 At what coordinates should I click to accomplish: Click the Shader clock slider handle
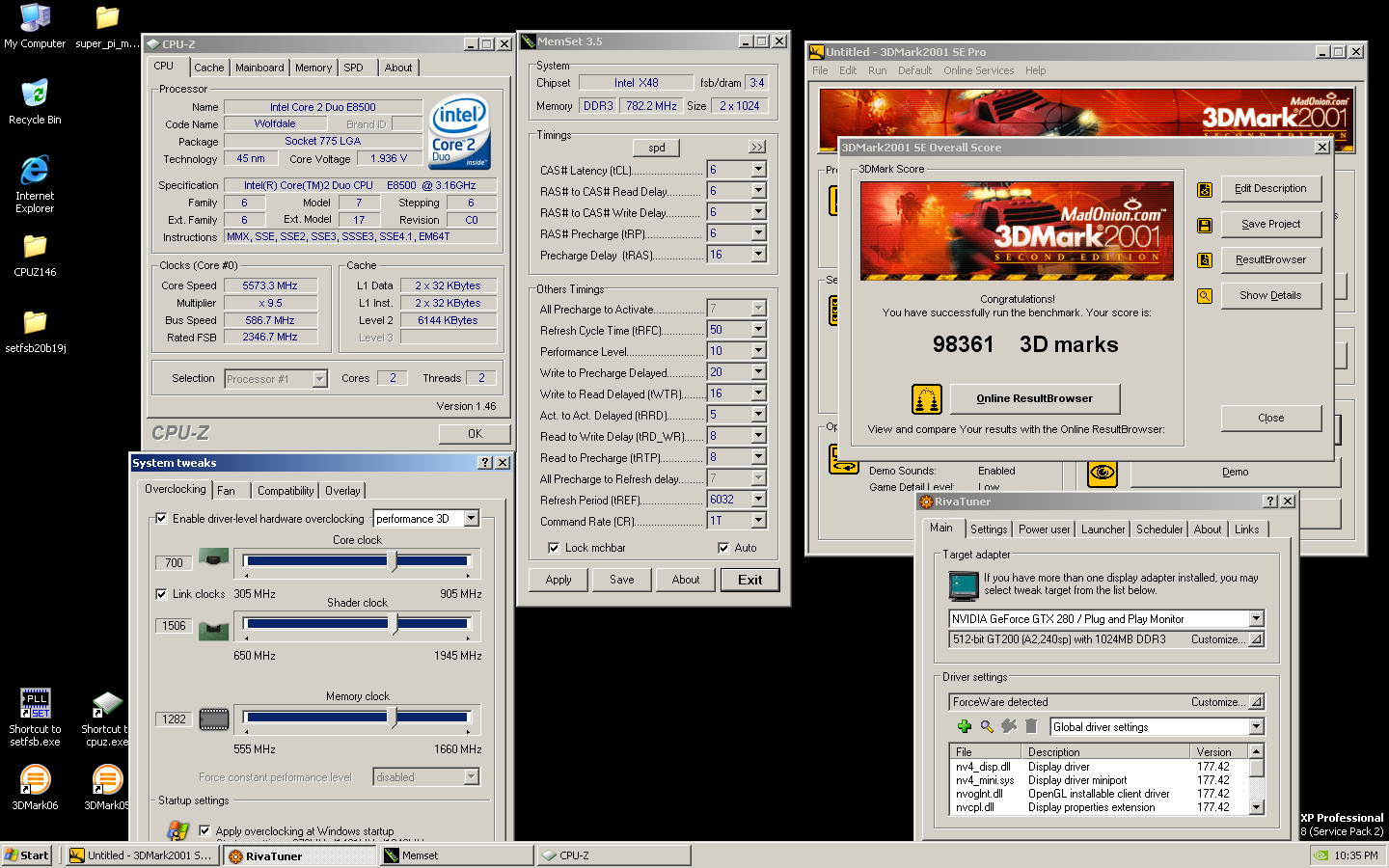[x=394, y=624]
